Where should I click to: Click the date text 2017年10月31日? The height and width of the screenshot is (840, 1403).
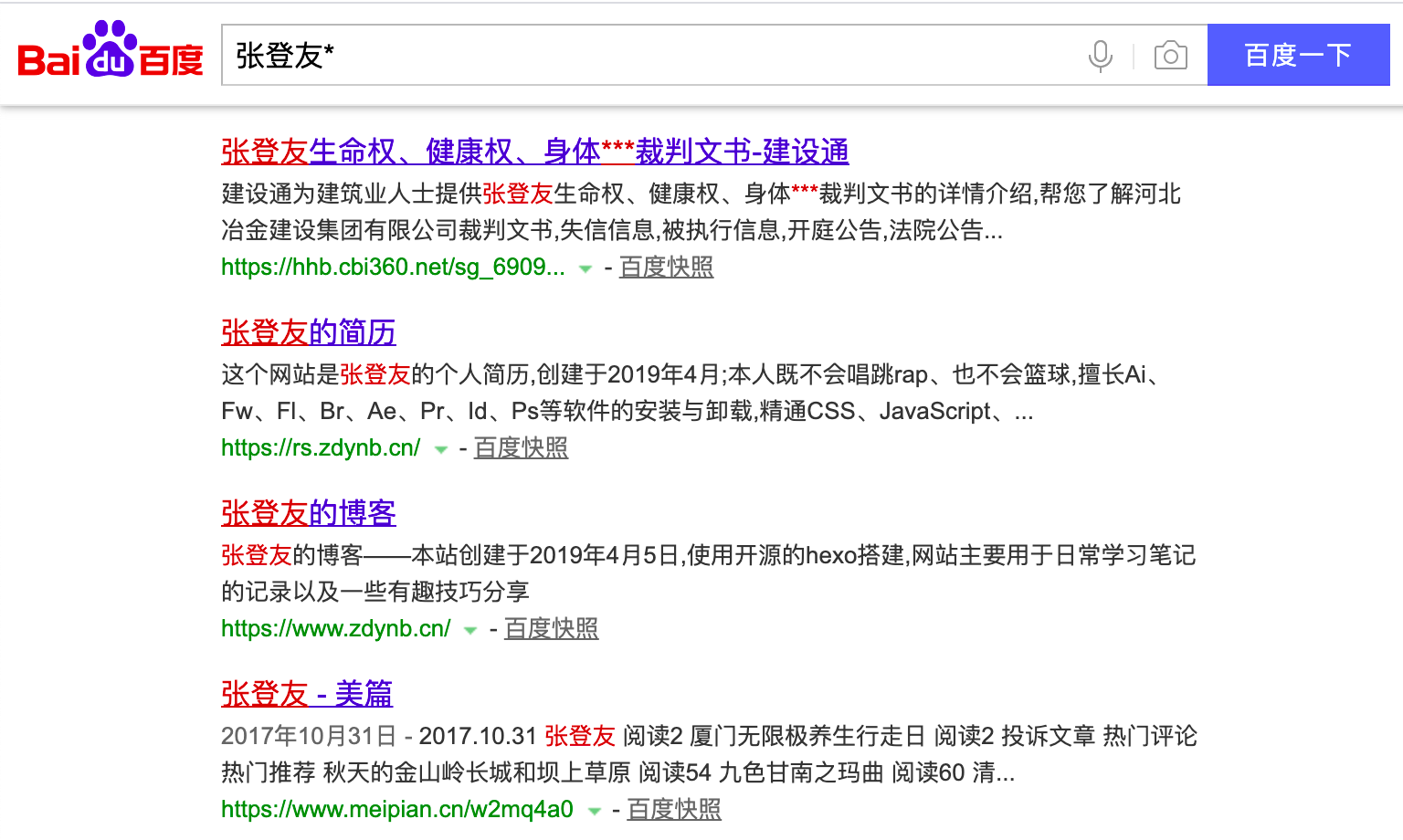click(309, 737)
